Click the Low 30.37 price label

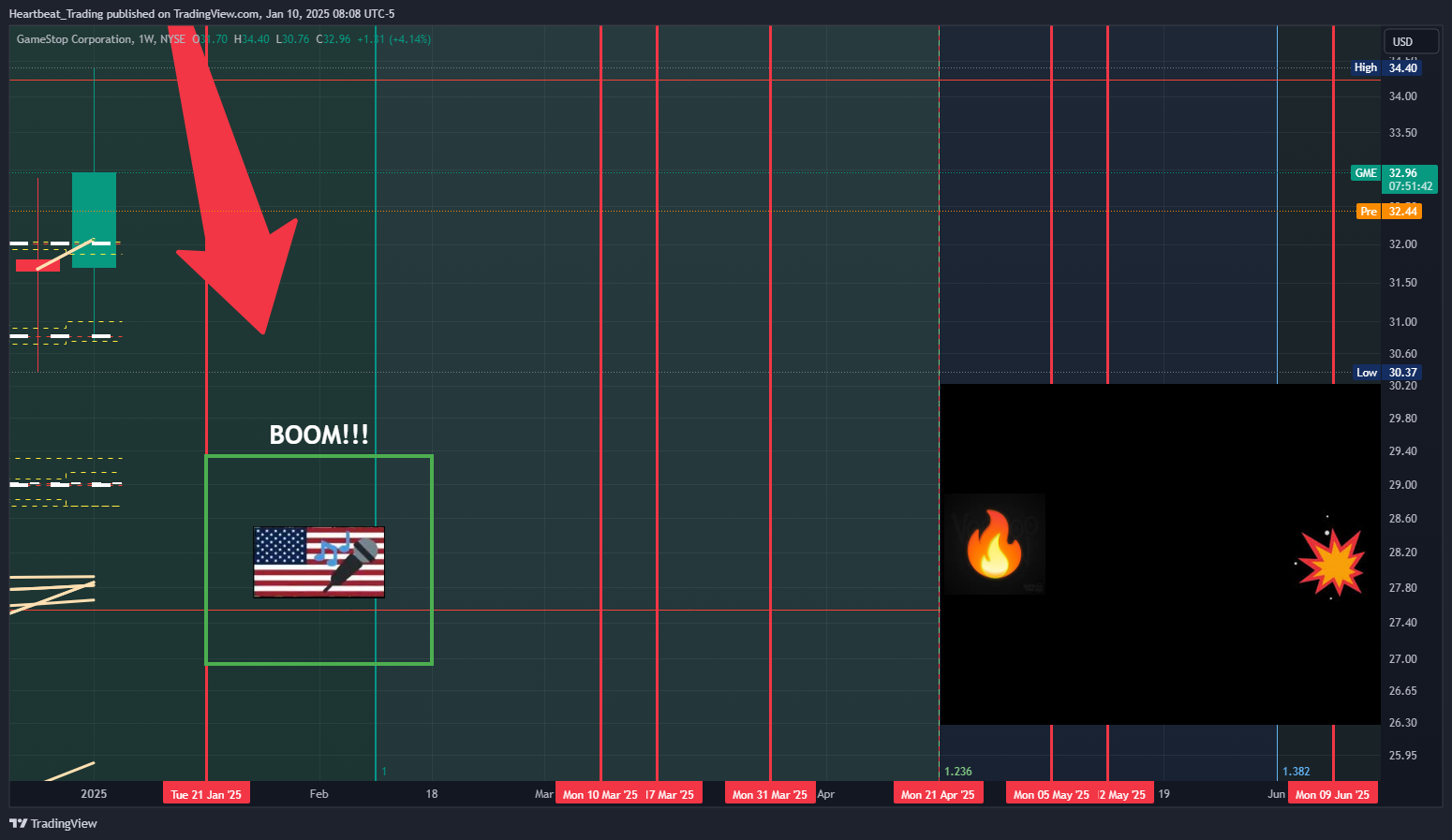1386,373
